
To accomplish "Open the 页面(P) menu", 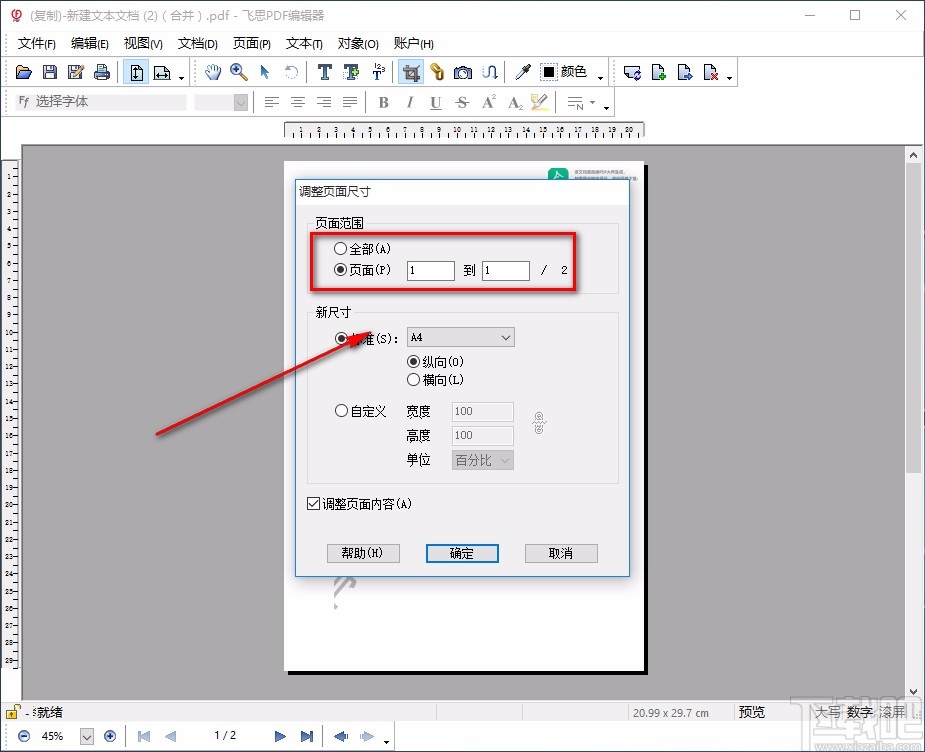I will click(250, 43).
